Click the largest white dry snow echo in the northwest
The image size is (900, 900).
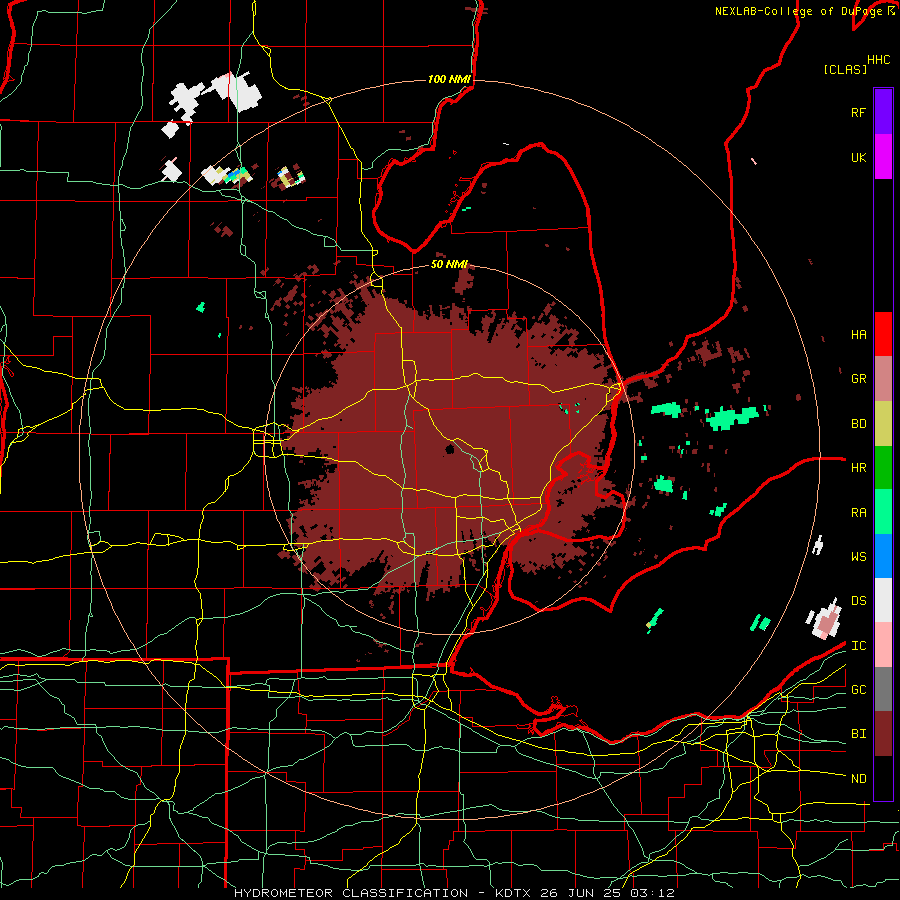[x=237, y=92]
